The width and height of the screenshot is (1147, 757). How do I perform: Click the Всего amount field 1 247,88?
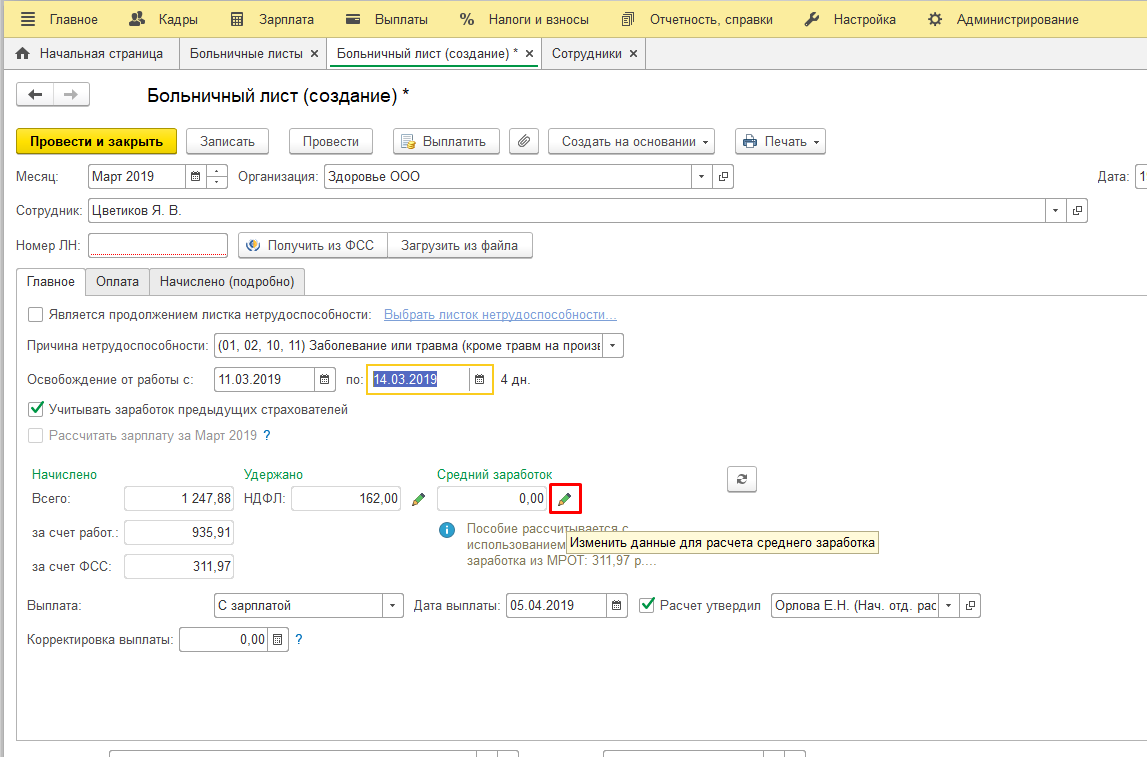tap(179, 498)
